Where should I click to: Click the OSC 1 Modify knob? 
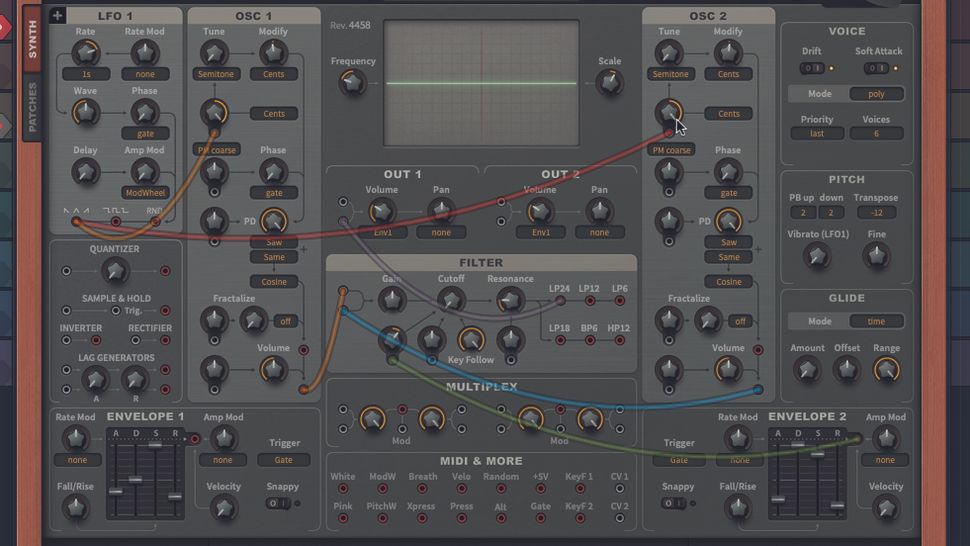pyautogui.click(x=273, y=53)
